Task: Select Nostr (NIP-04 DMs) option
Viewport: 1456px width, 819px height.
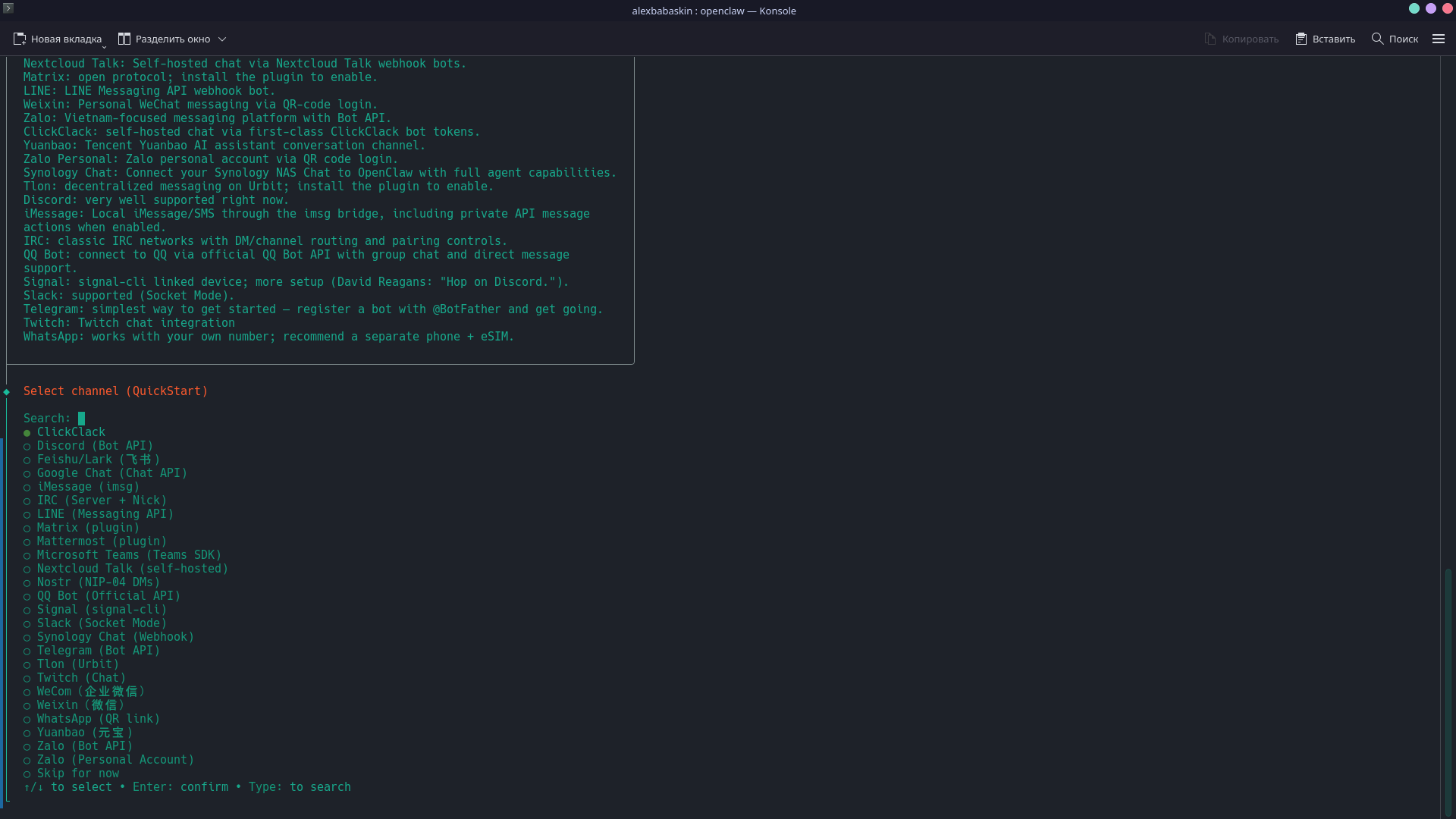Action: [92, 582]
